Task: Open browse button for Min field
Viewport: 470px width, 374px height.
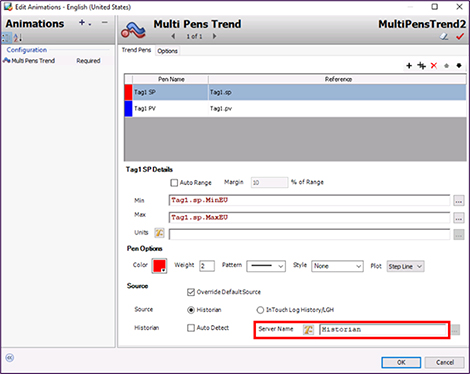Action: pyautogui.click(x=459, y=201)
